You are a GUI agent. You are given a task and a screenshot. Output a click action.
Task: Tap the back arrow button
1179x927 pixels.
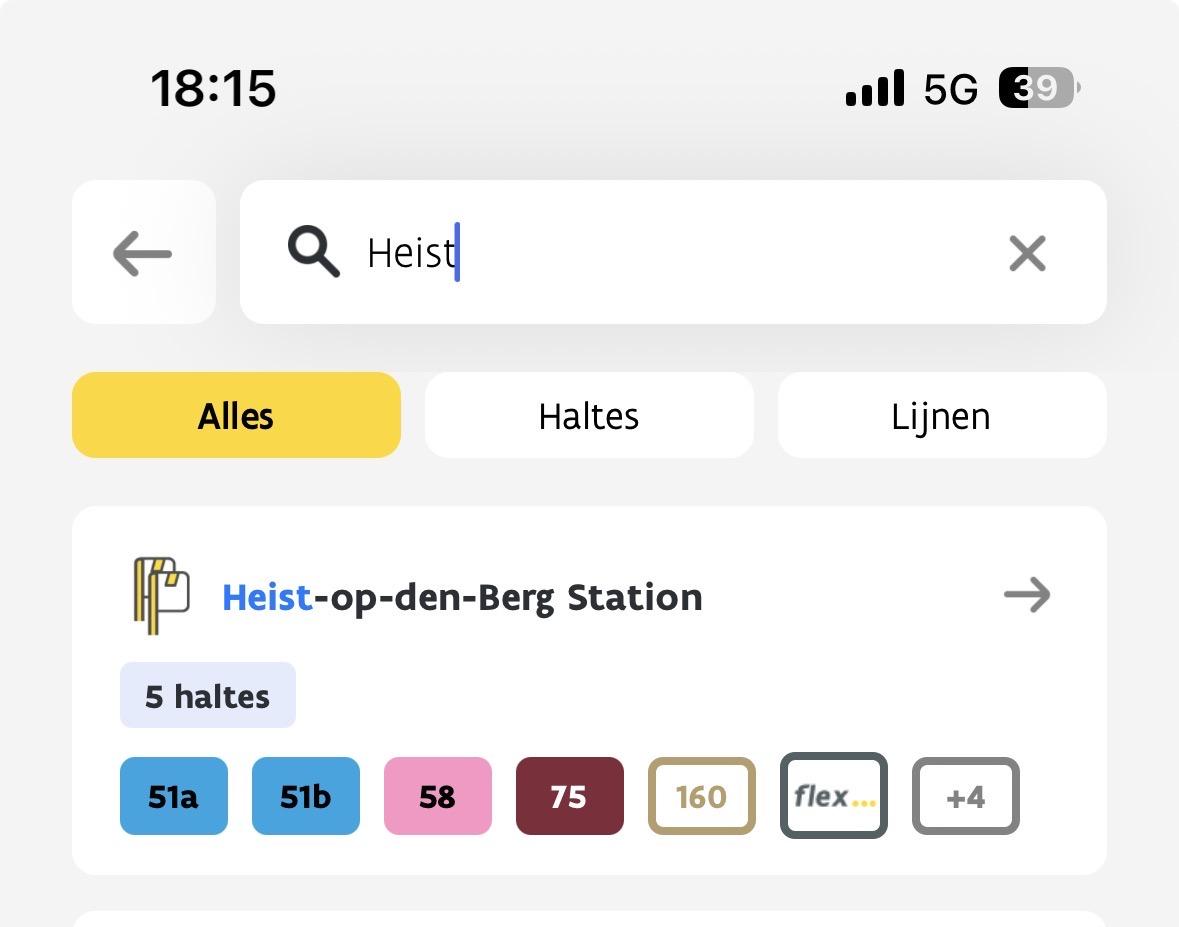(x=143, y=253)
